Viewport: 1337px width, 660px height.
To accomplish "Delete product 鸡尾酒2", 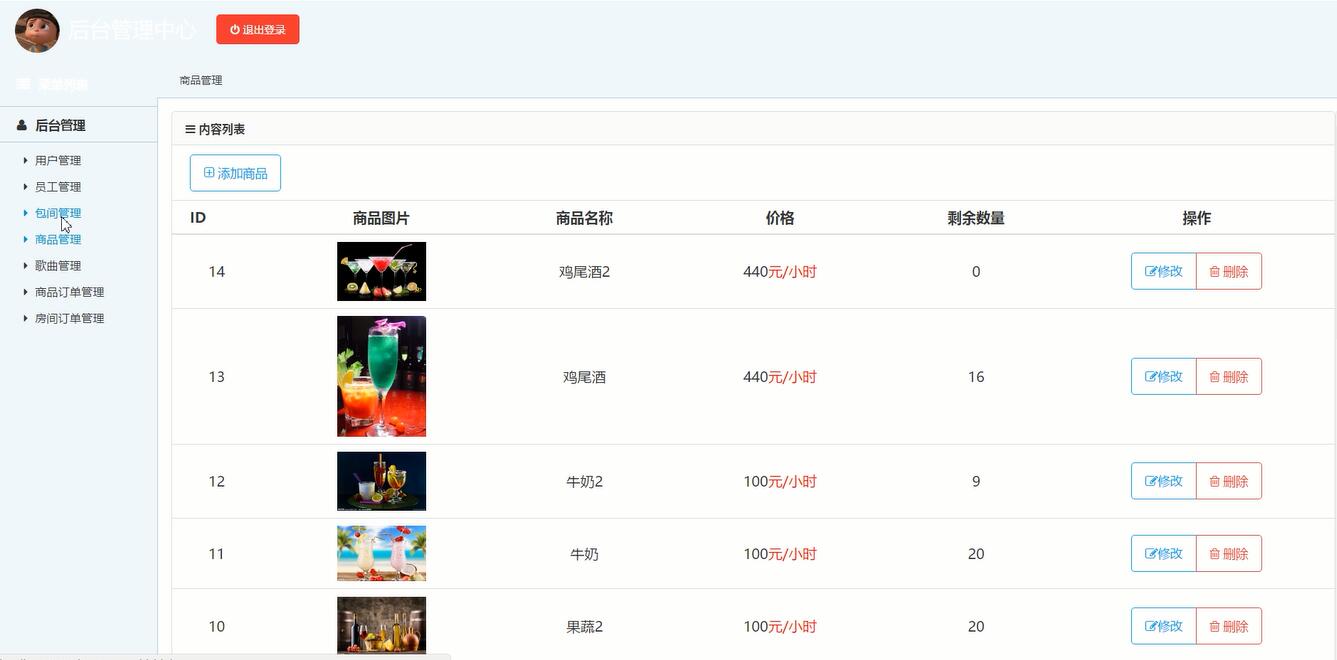I will (1229, 271).
